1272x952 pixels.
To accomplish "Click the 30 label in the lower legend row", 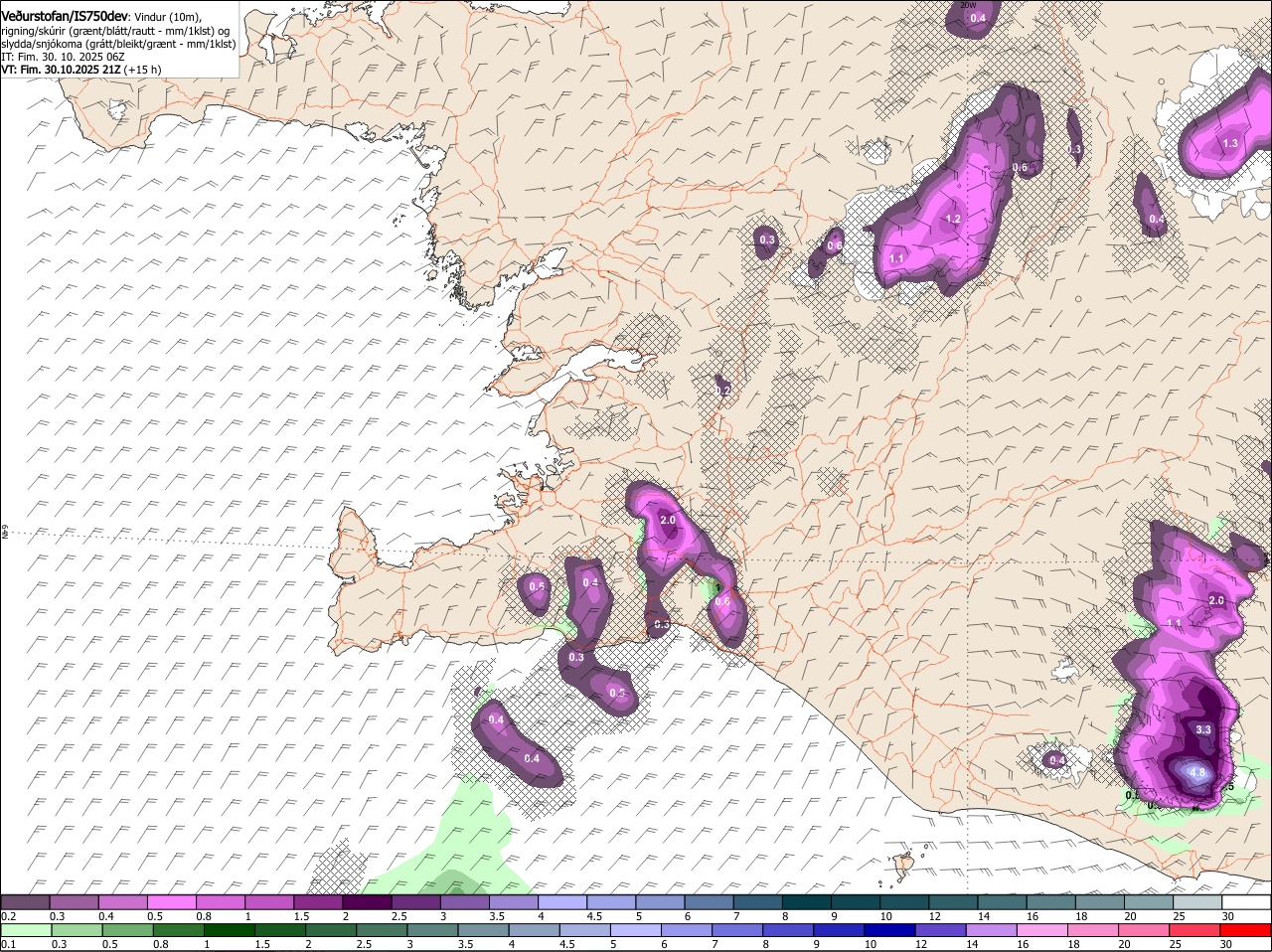I will [1225, 944].
